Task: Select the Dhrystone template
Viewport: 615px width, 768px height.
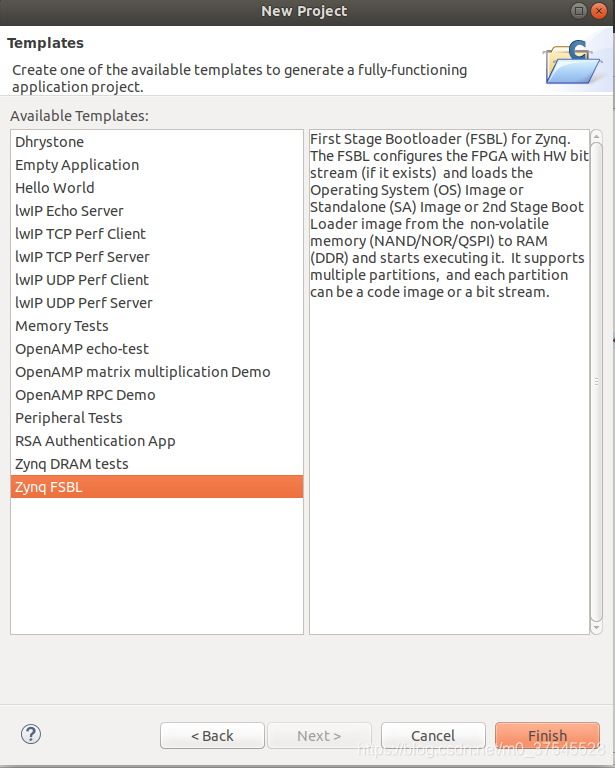Action: 157,142
